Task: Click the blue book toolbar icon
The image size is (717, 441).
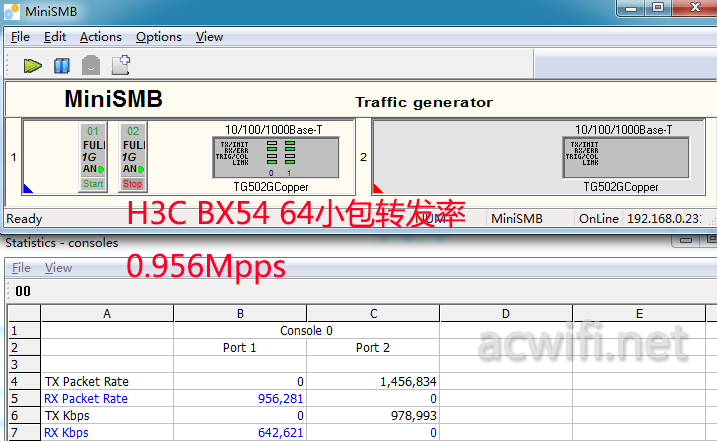Action: click(x=62, y=66)
